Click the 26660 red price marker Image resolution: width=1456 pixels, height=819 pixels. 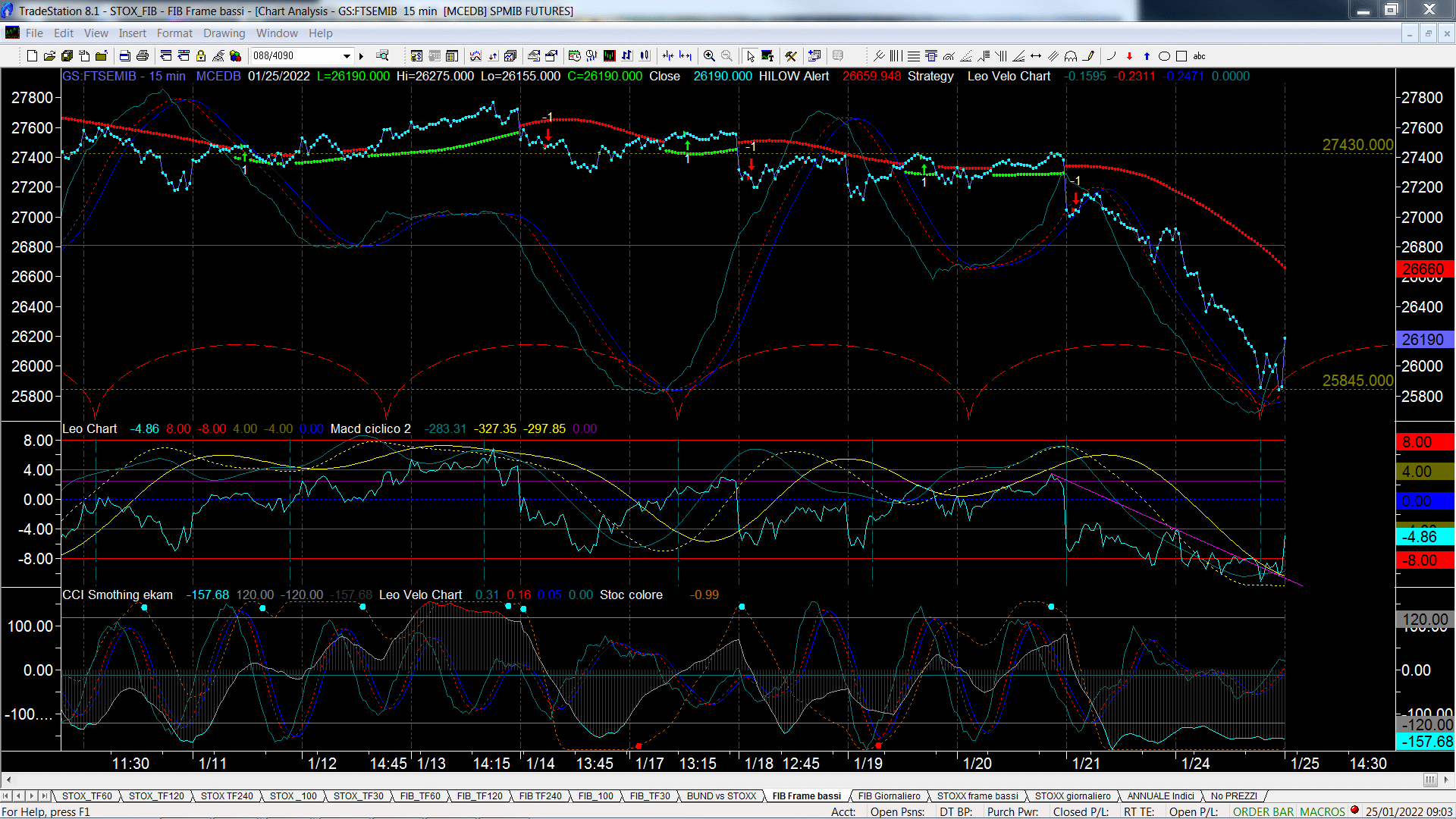1424,269
